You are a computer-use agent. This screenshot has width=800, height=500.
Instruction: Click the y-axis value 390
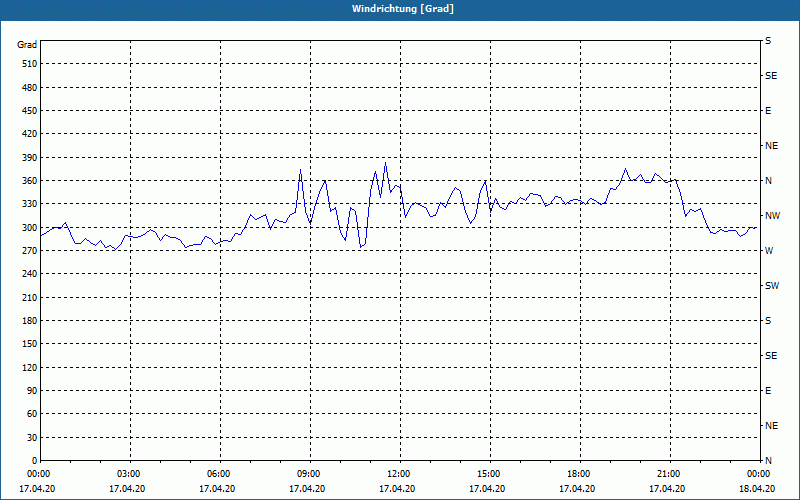pos(30,158)
